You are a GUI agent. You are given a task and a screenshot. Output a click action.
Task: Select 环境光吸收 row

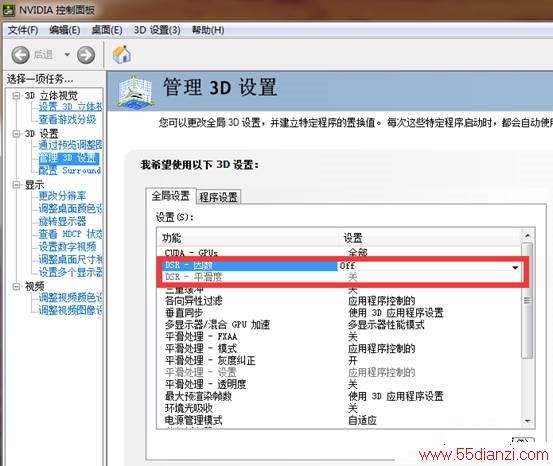coord(340,408)
